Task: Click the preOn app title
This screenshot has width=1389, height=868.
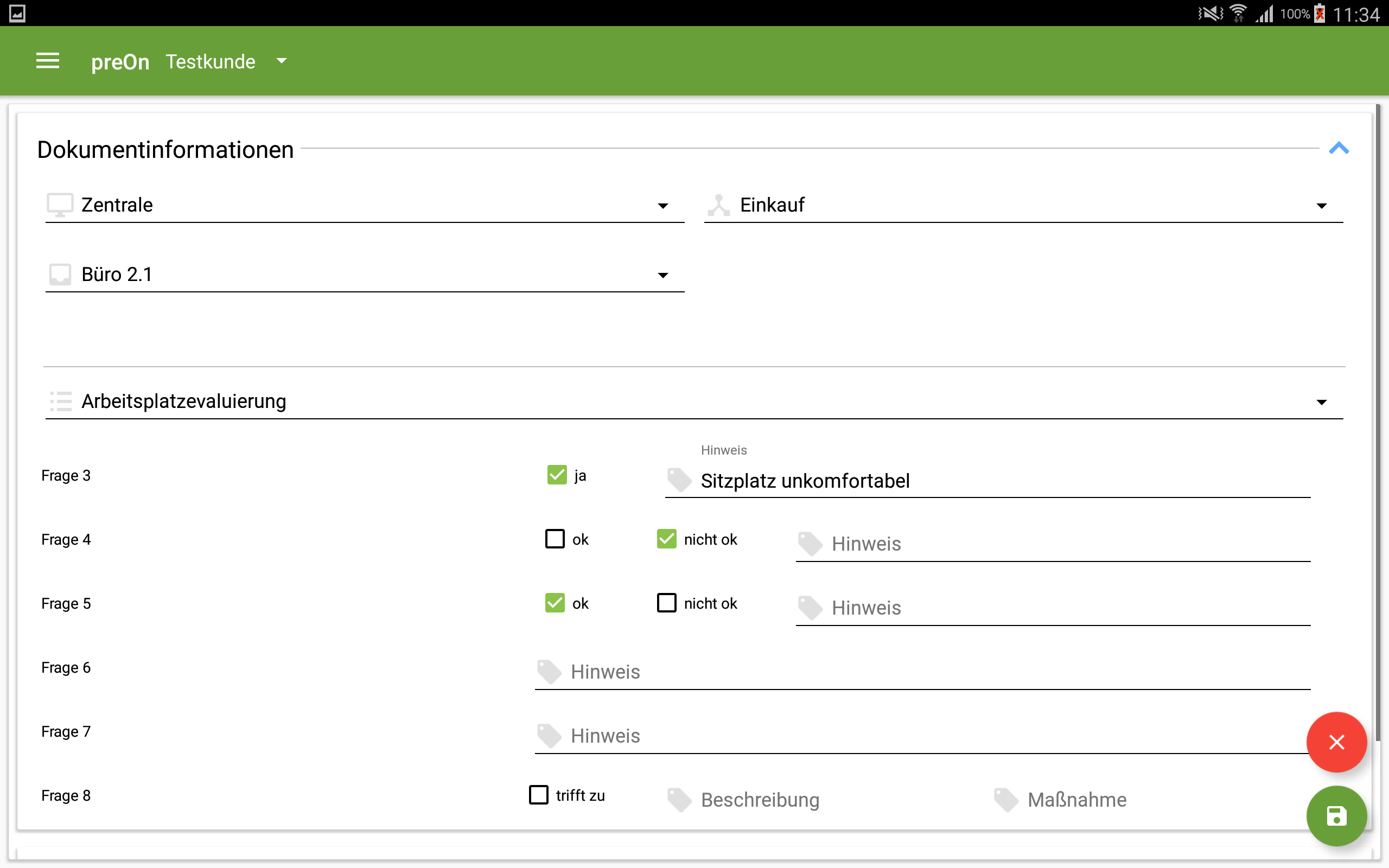Action: click(x=120, y=61)
